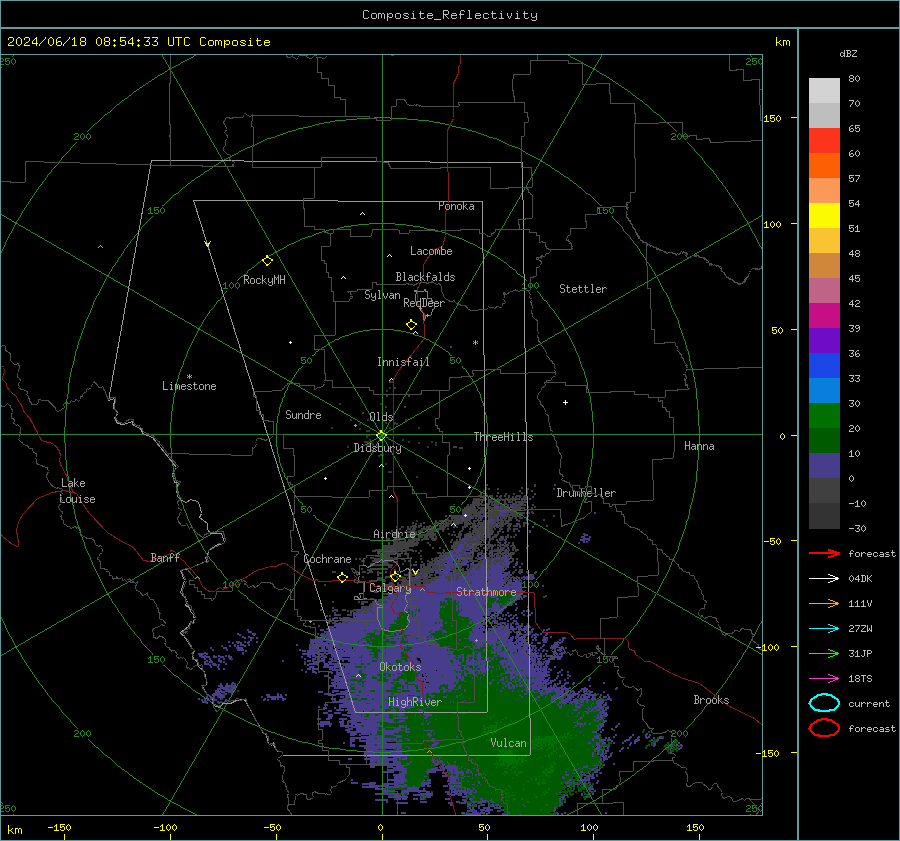Viewport: 900px width, 841px height.
Task: Click the yellow diamond marker beside RockyMH
Action: tap(267, 261)
